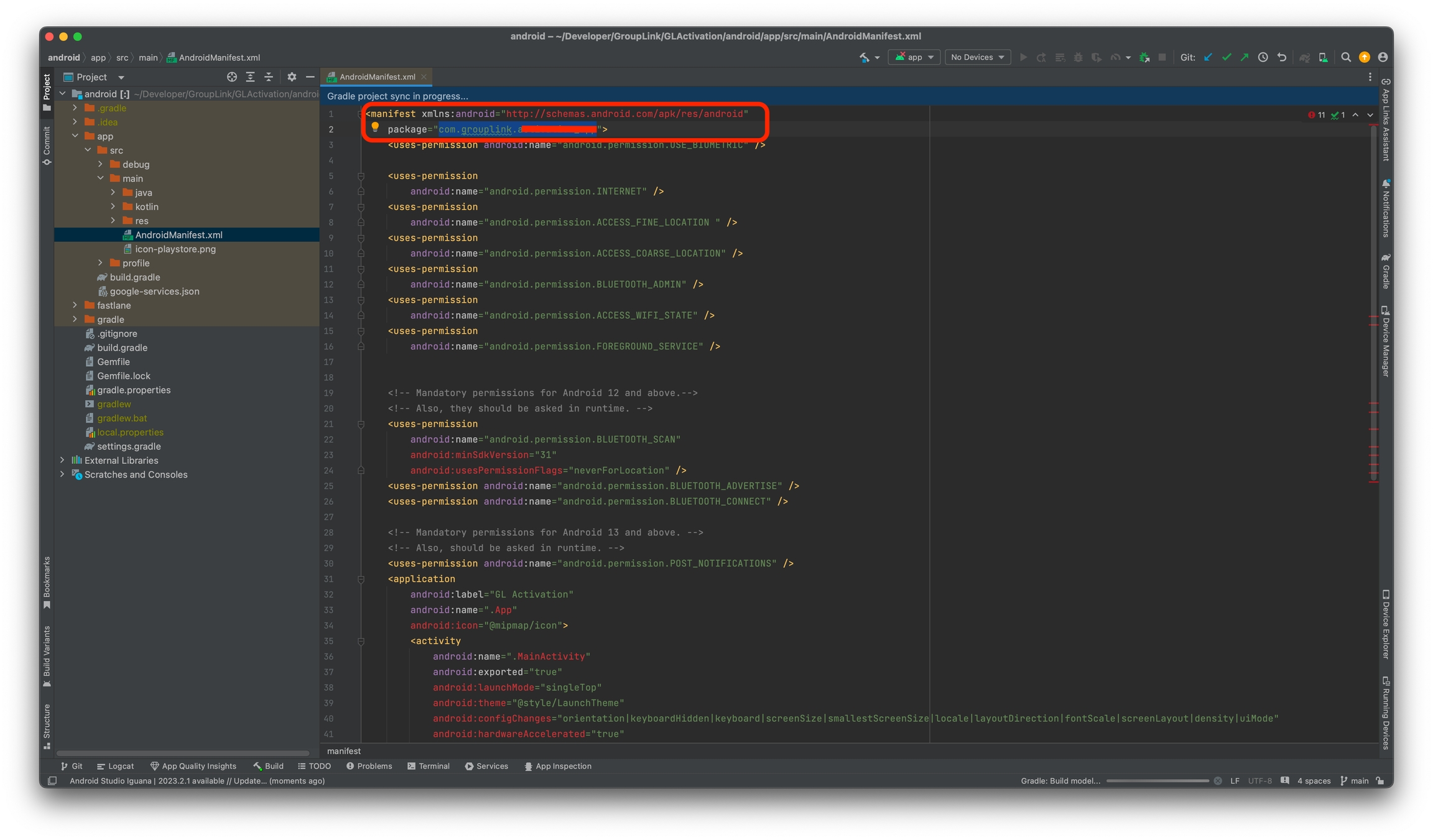Open App Quality Insights tab
The image size is (1433, 840).
tap(193, 766)
